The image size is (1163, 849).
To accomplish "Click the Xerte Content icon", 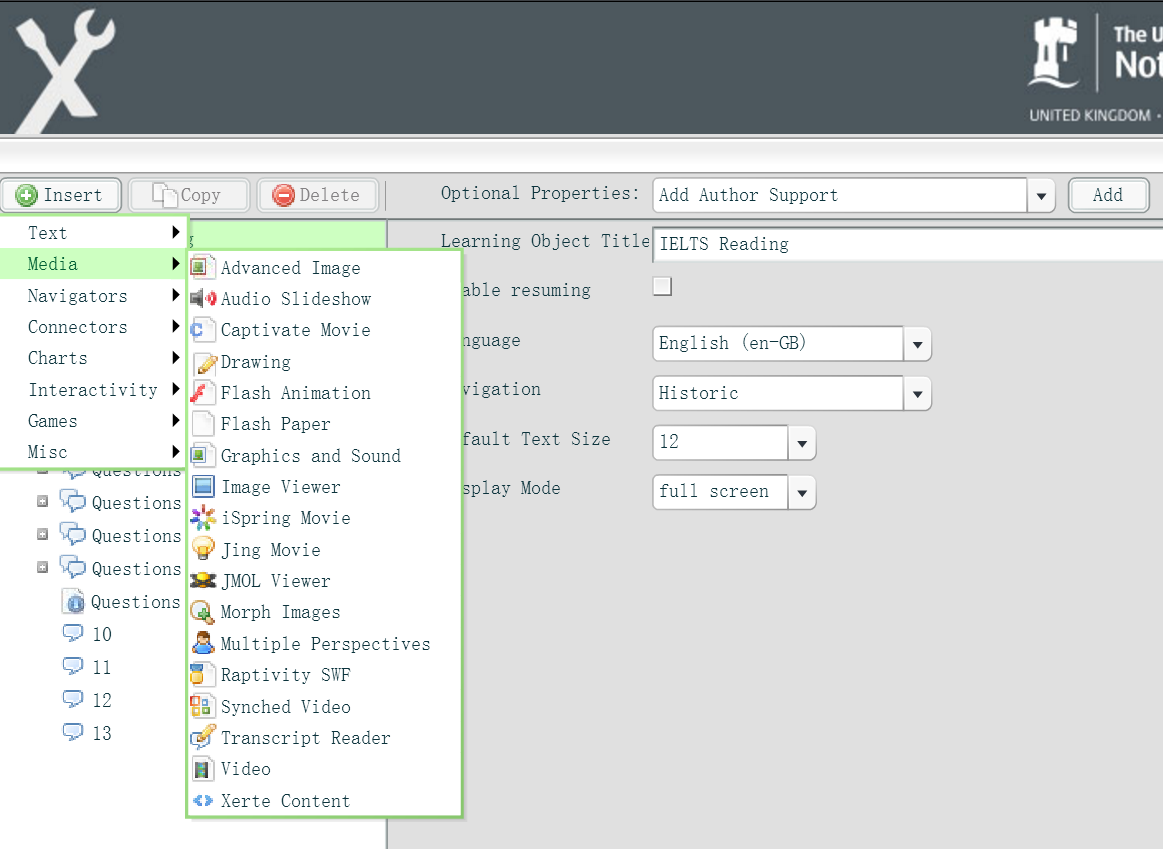I will [x=202, y=801].
